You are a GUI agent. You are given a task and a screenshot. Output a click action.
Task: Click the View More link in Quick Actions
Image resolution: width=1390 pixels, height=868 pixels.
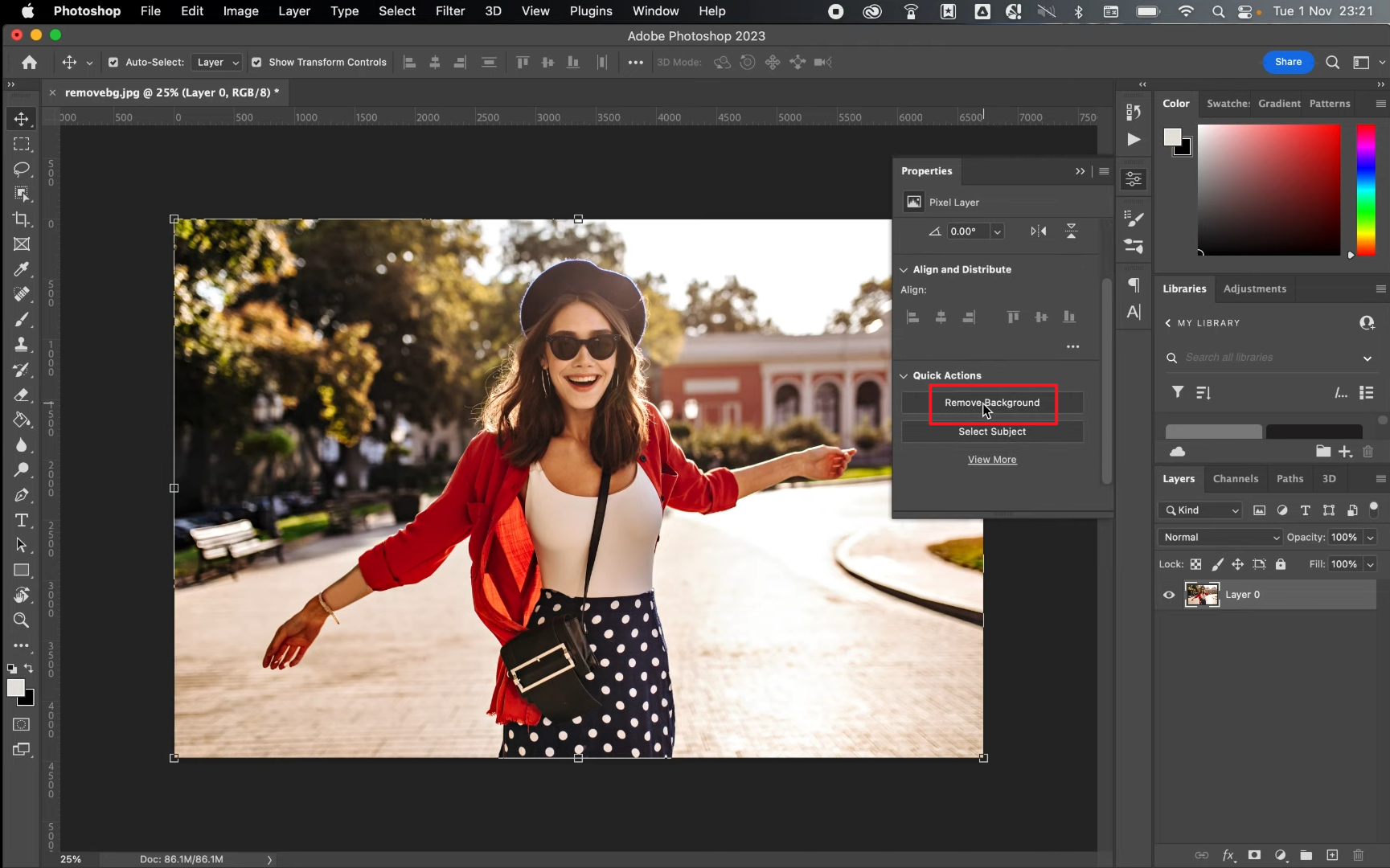992,459
